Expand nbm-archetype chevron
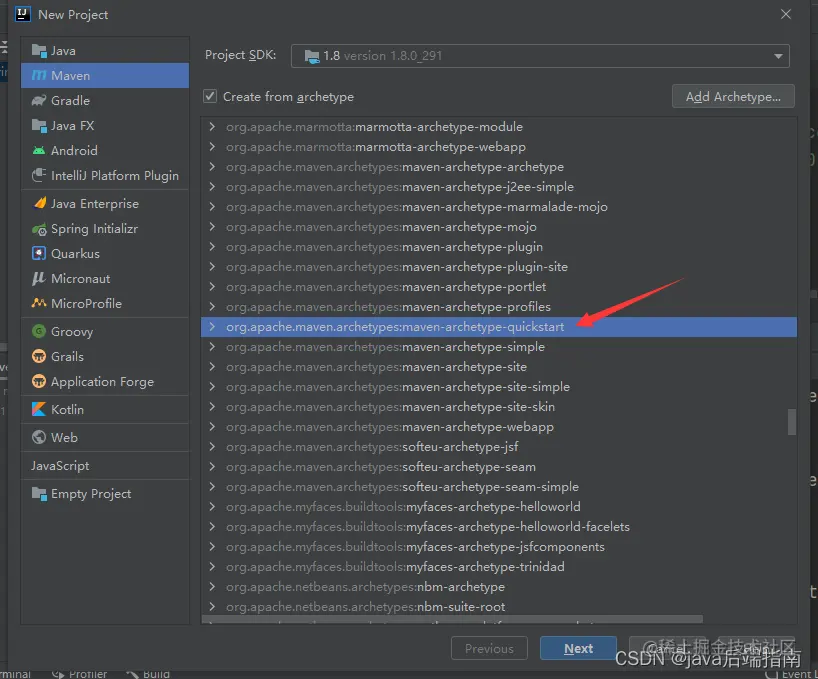Viewport: 818px width, 679px height. pos(212,587)
